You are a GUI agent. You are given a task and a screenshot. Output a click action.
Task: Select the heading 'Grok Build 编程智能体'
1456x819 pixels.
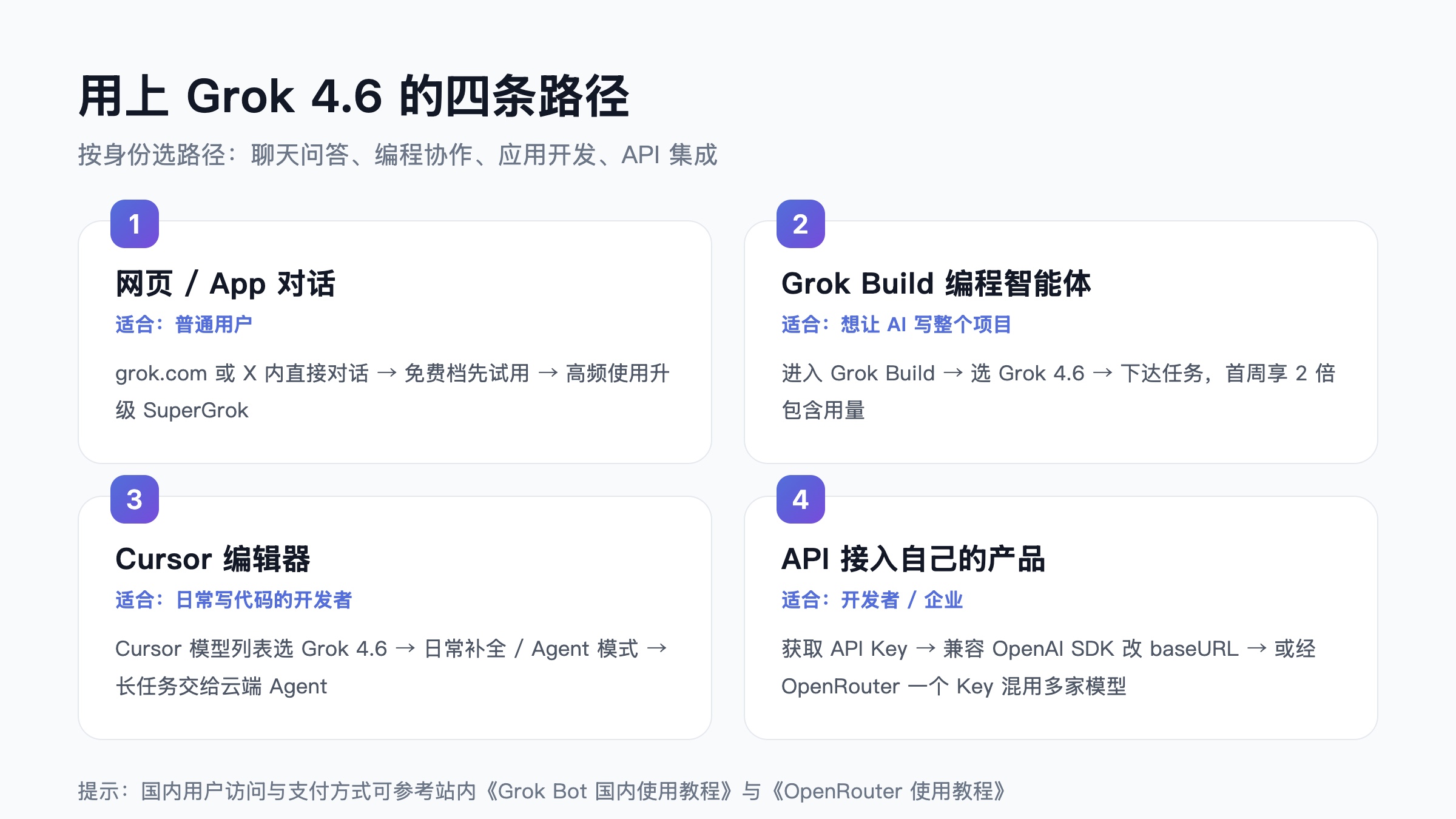click(936, 284)
